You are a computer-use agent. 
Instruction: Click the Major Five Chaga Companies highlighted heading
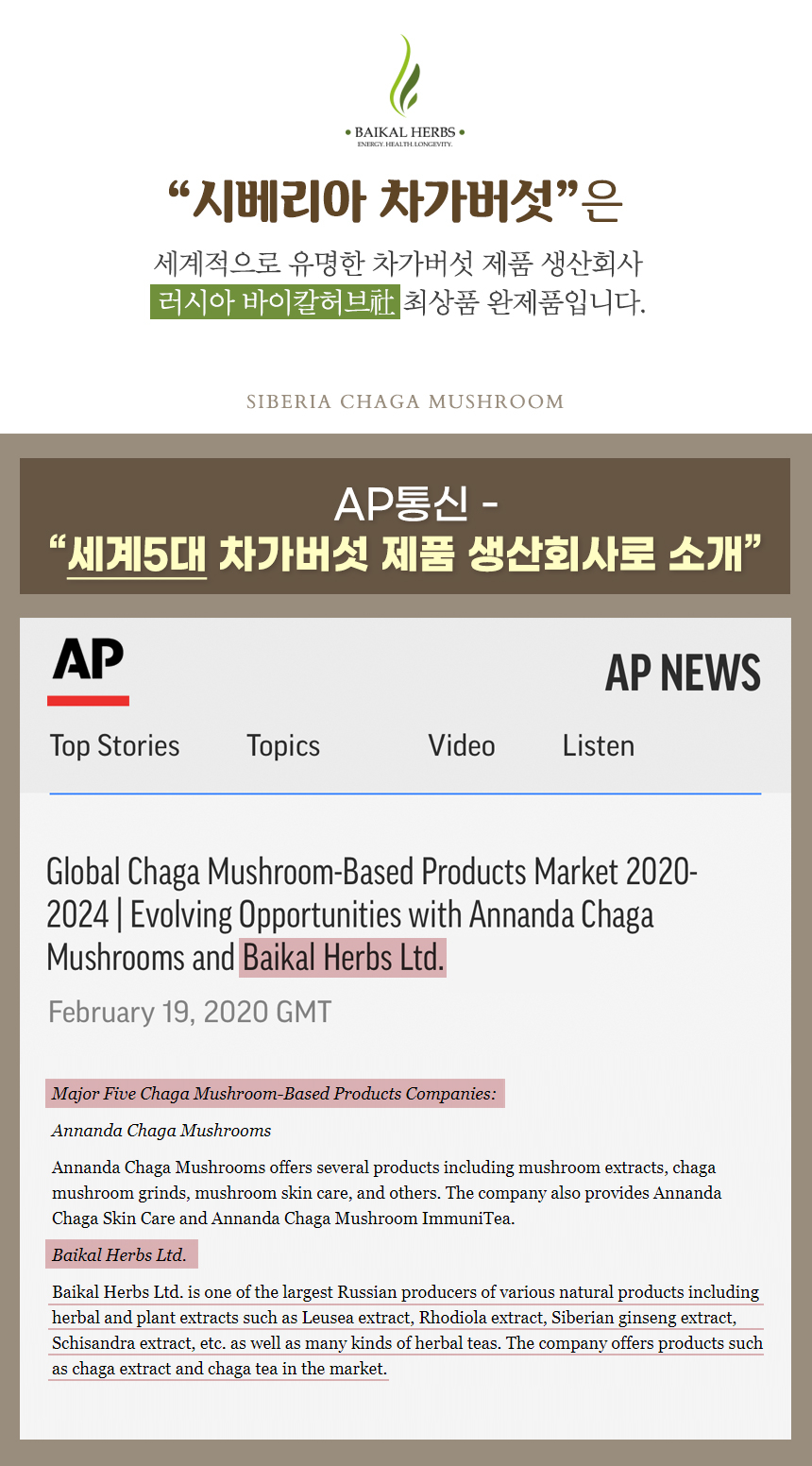(x=274, y=1094)
